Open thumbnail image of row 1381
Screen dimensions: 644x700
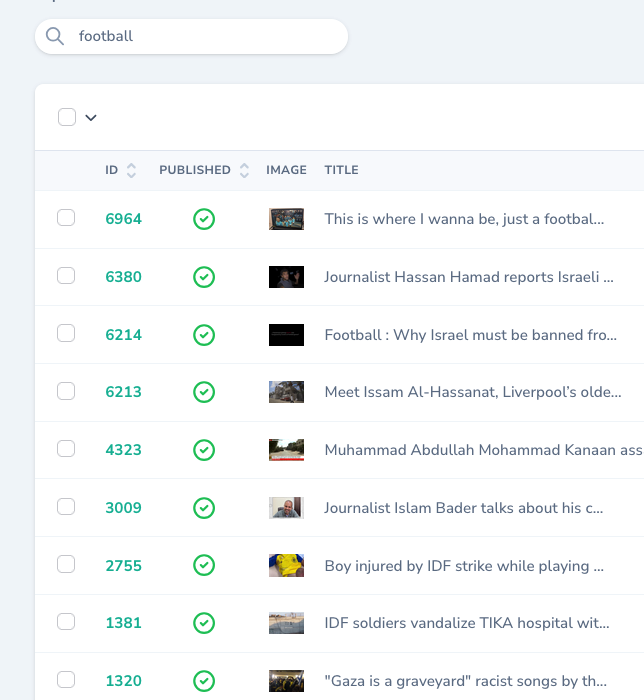[x=287, y=623]
